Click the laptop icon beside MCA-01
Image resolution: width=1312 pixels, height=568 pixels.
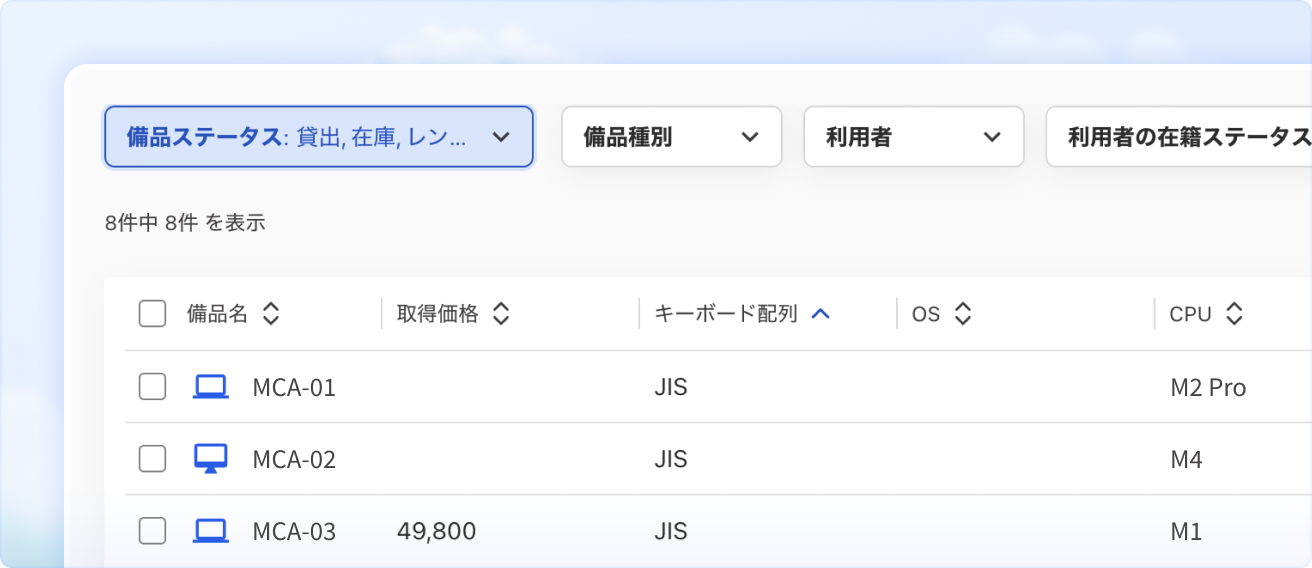(210, 387)
